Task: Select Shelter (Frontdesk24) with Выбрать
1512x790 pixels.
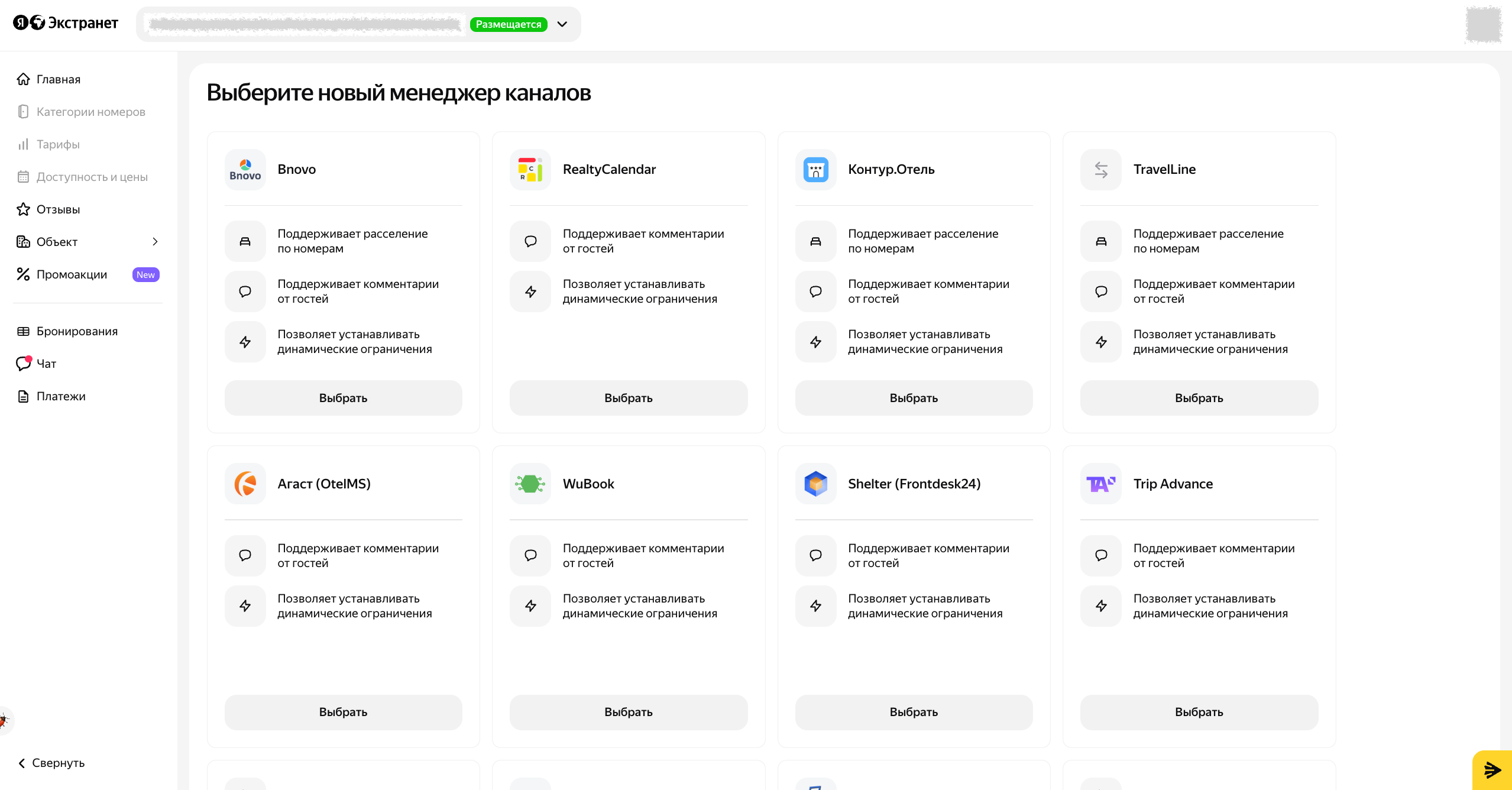Action: (x=914, y=712)
